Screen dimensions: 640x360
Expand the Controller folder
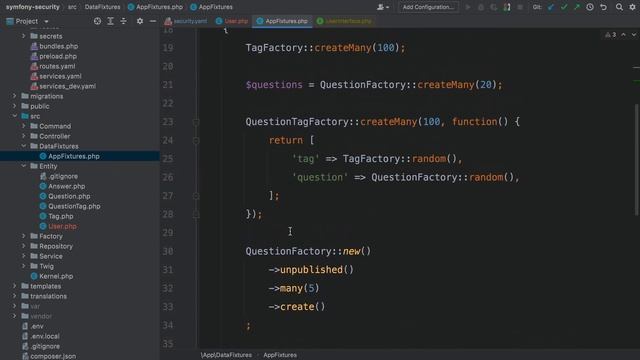(24, 136)
